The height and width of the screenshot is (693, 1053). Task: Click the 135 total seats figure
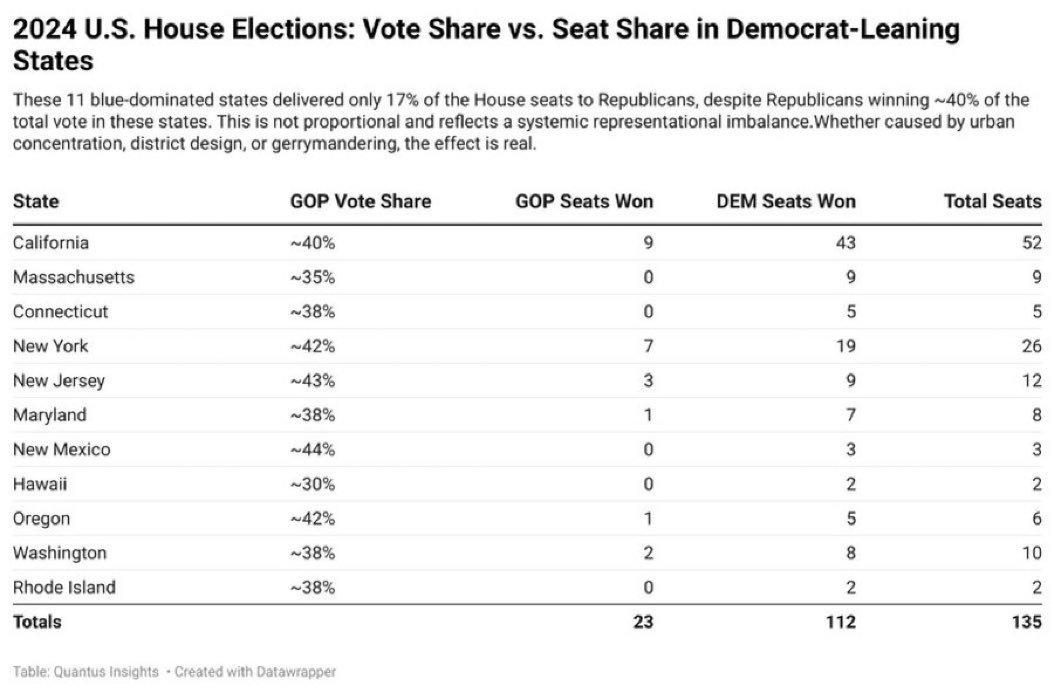(x=1027, y=621)
